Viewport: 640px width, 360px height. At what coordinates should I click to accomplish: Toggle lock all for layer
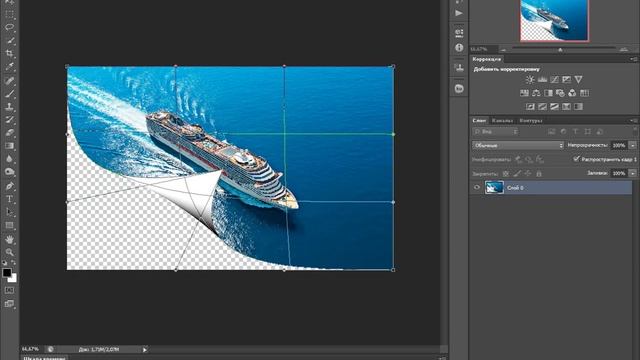(539, 173)
